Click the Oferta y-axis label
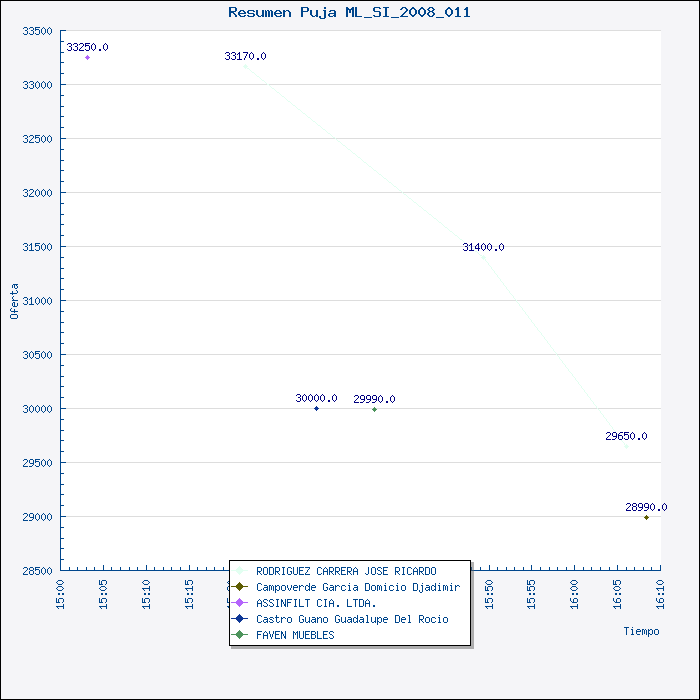The height and width of the screenshot is (700, 700). click(x=14, y=301)
